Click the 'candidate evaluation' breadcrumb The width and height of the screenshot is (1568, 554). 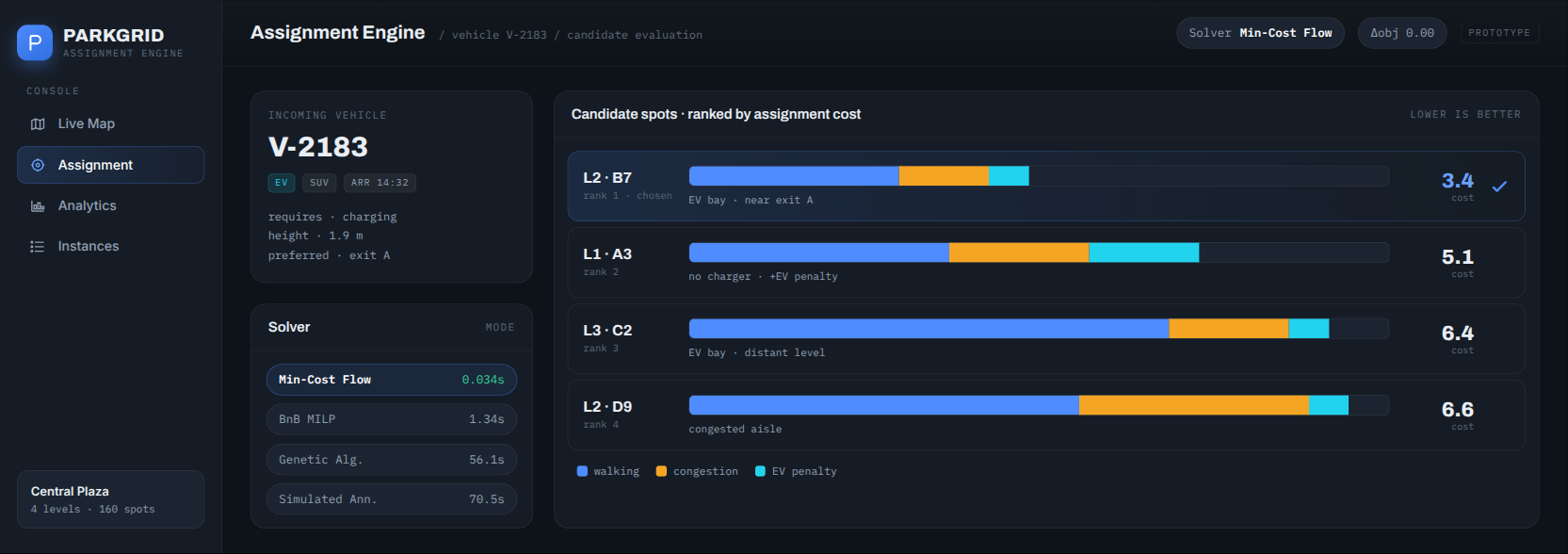pos(635,35)
